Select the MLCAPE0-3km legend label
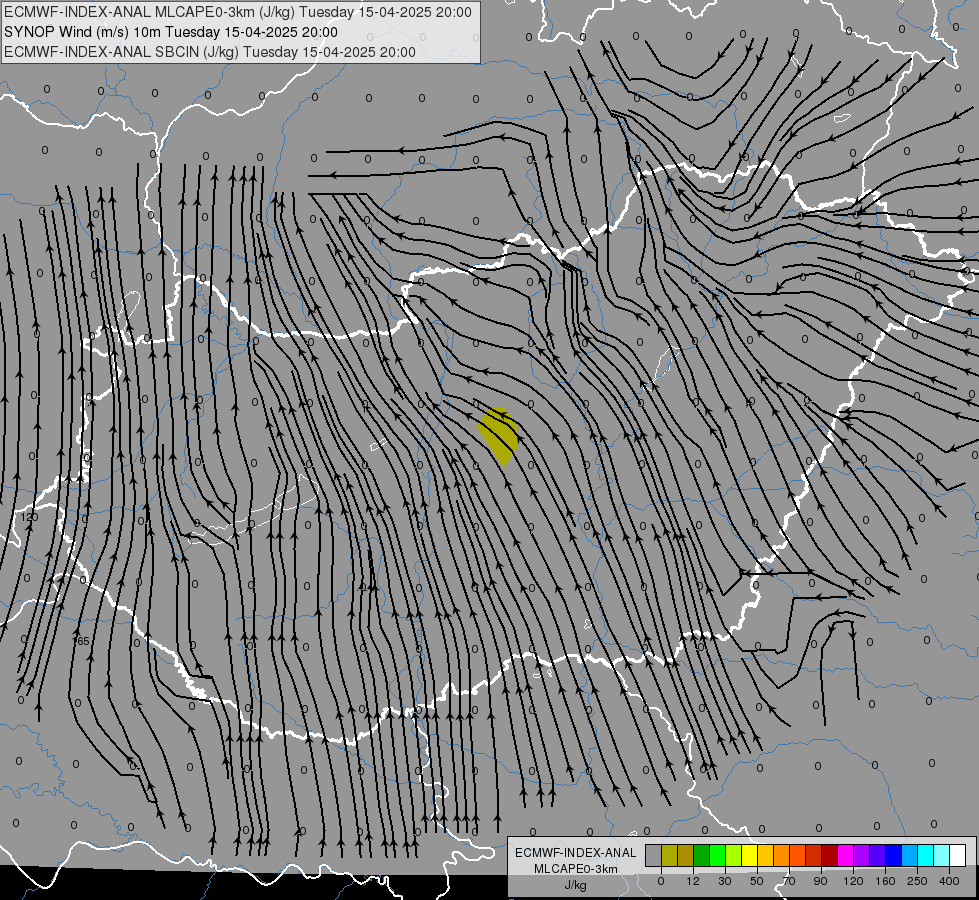 576,869
